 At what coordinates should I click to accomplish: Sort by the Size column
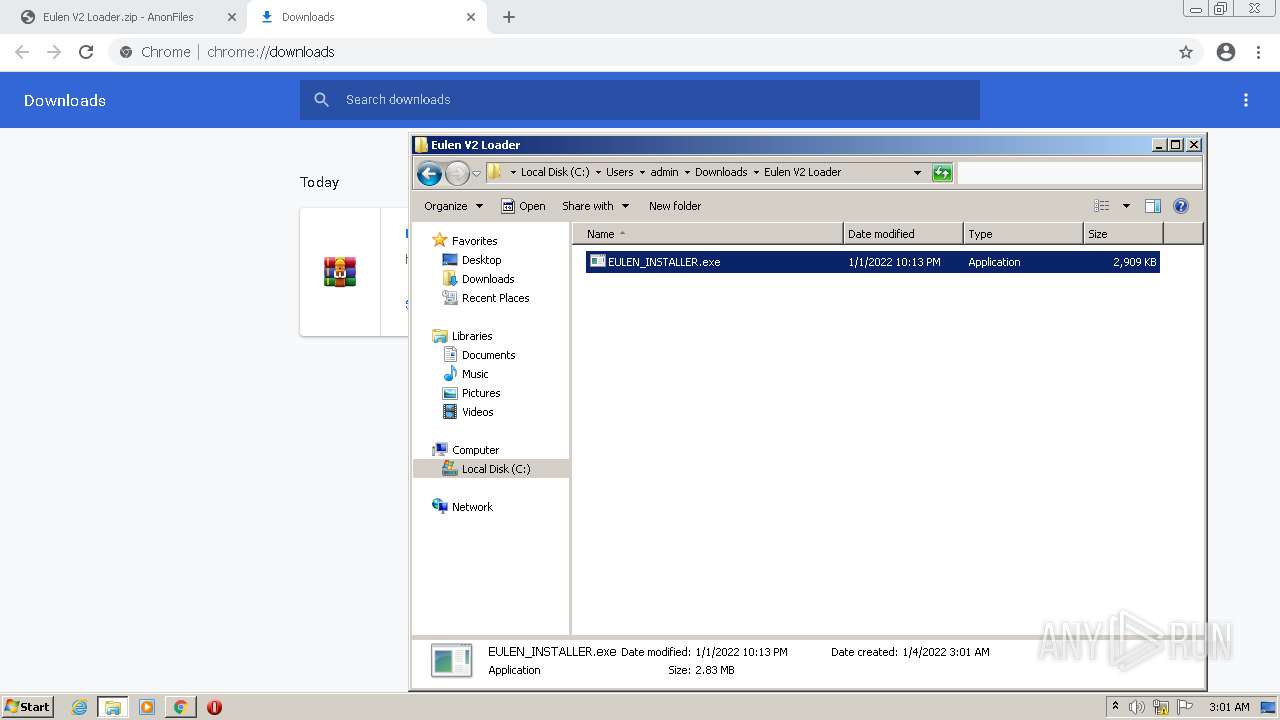point(1123,234)
